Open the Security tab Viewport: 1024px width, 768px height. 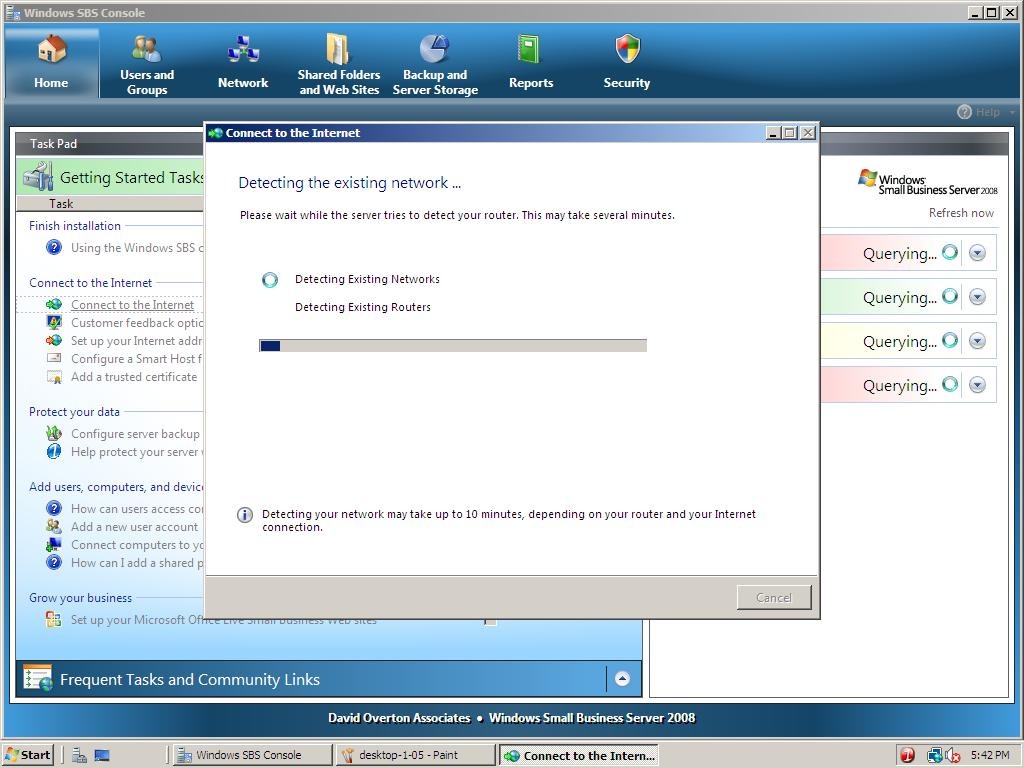click(x=627, y=63)
